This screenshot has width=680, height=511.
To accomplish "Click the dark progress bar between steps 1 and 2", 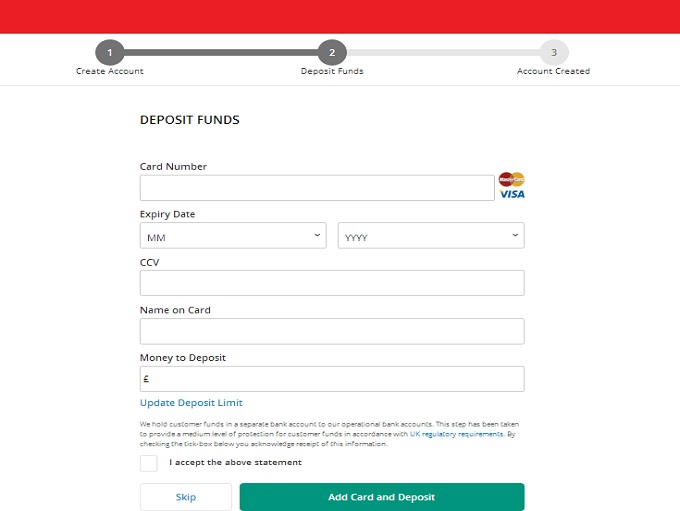I will (x=221, y=53).
